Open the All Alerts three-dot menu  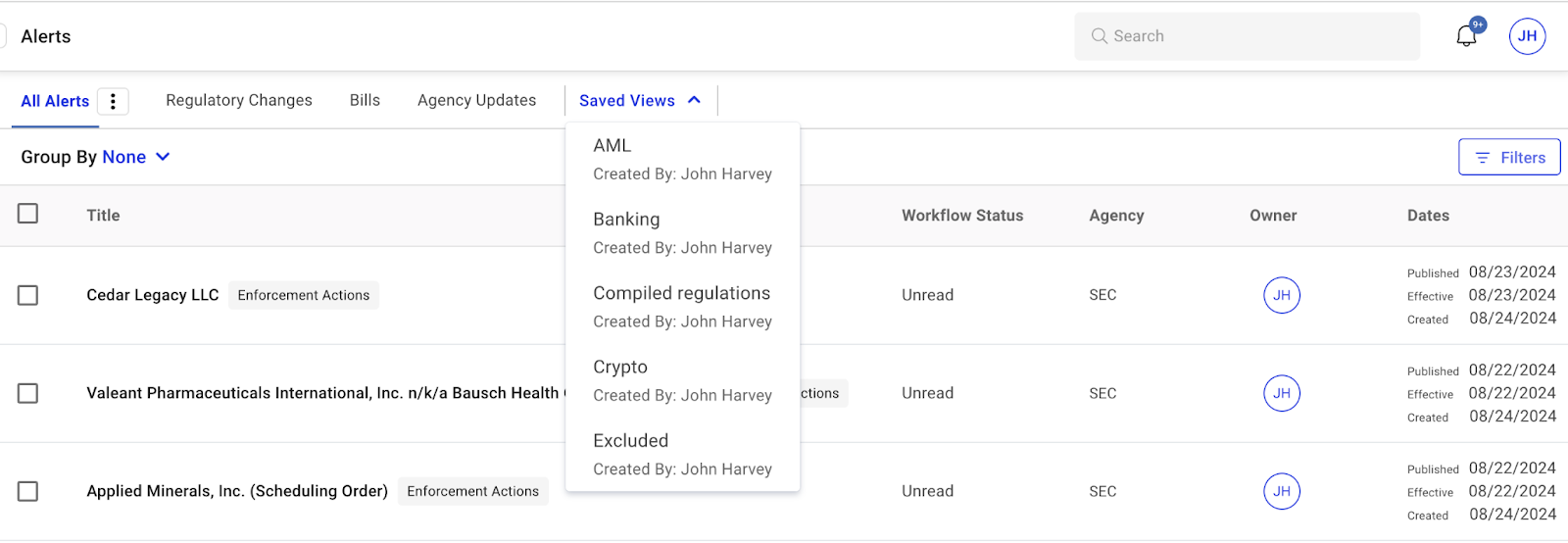pos(113,101)
